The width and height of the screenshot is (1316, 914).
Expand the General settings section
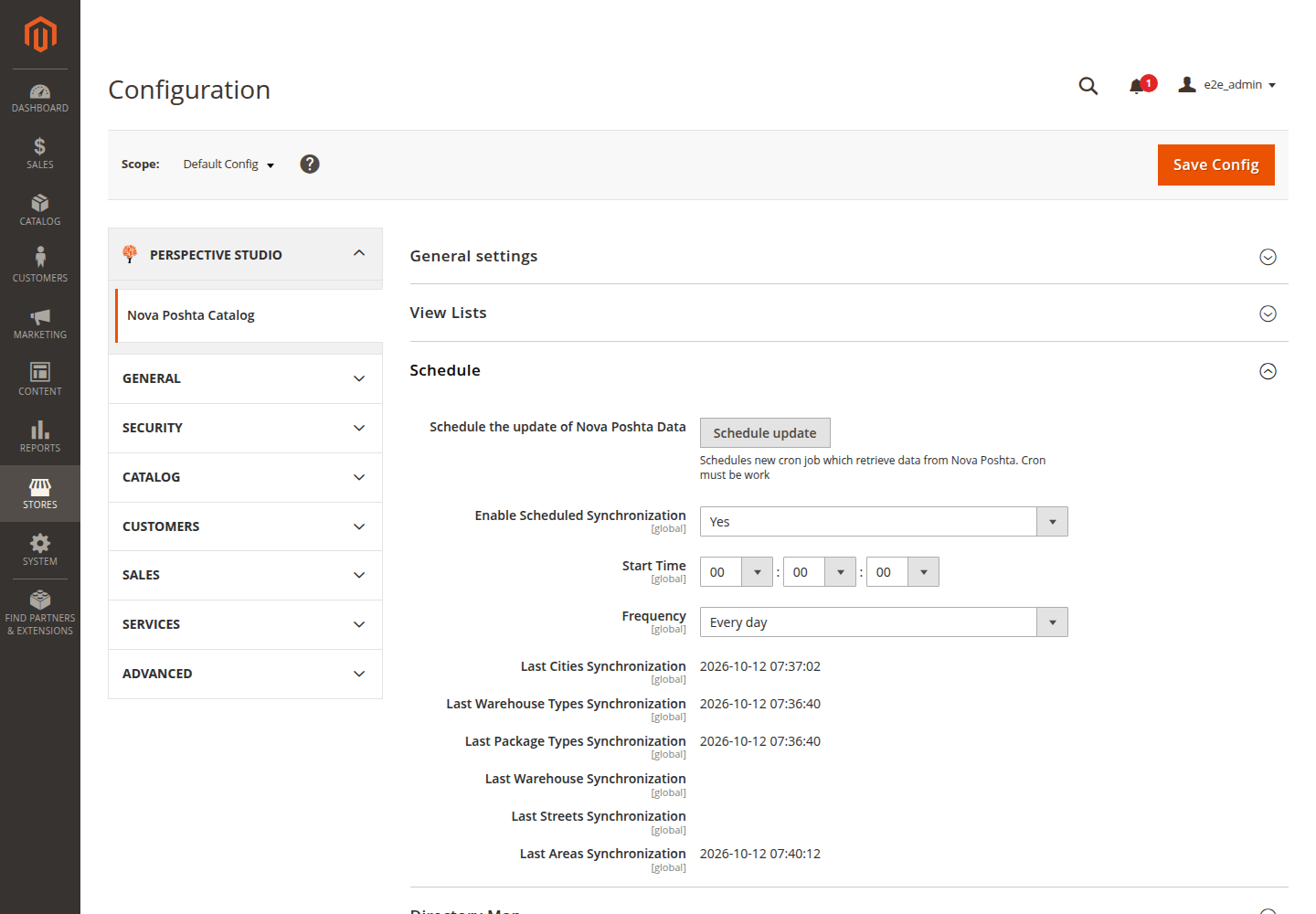pyautogui.click(x=849, y=256)
